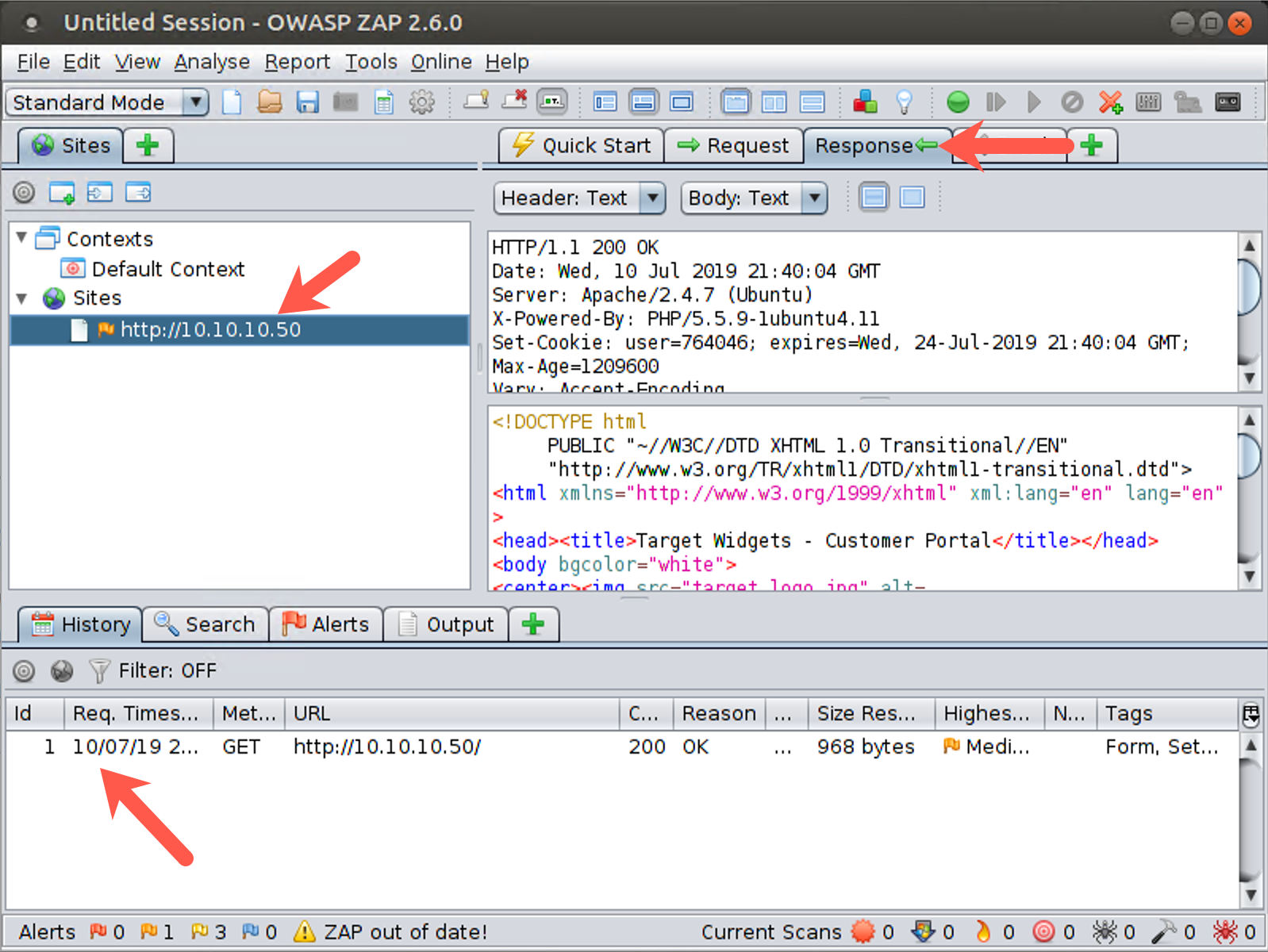
Task: Switch to the Search tab
Action: pos(205,625)
